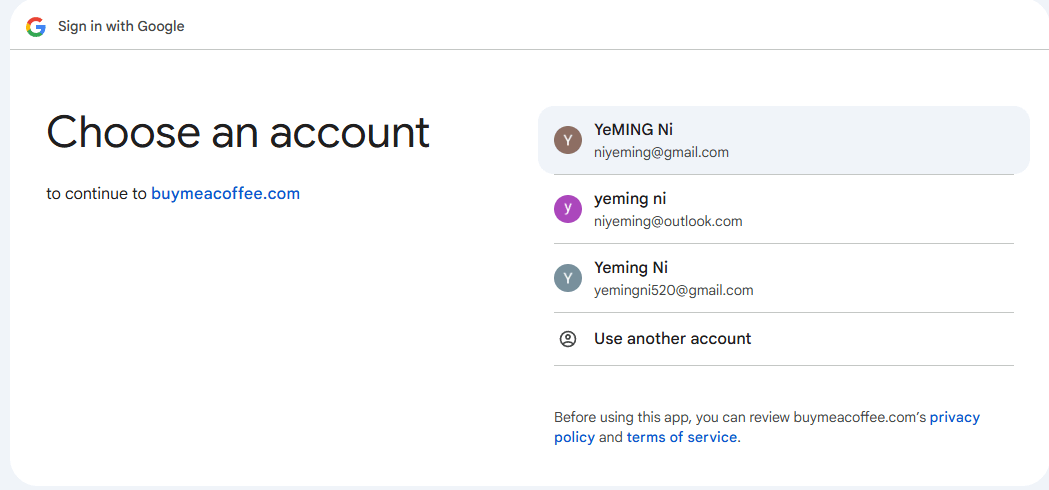Click the niyeming@gmail.com email address
This screenshot has width=1049, height=490.
coord(661,152)
